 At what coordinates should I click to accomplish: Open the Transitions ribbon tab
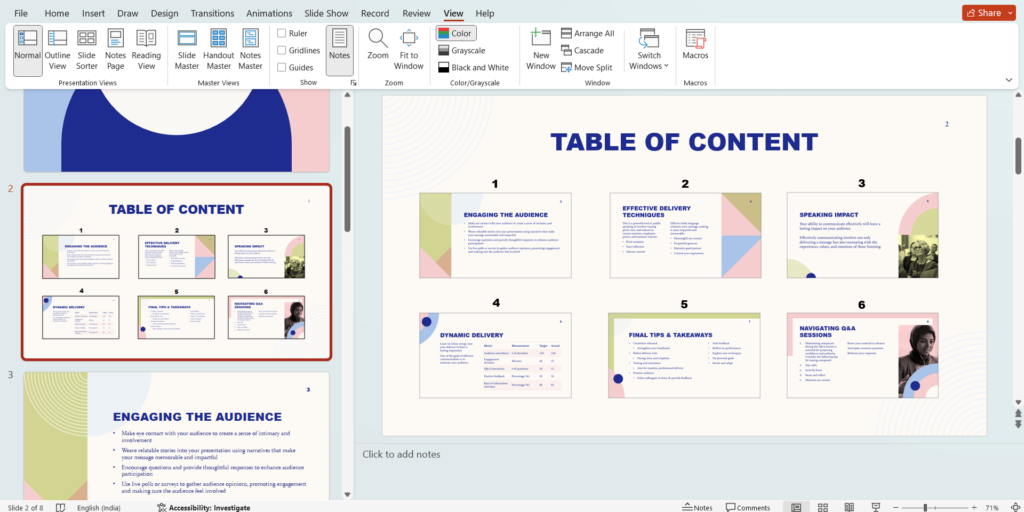(x=211, y=13)
